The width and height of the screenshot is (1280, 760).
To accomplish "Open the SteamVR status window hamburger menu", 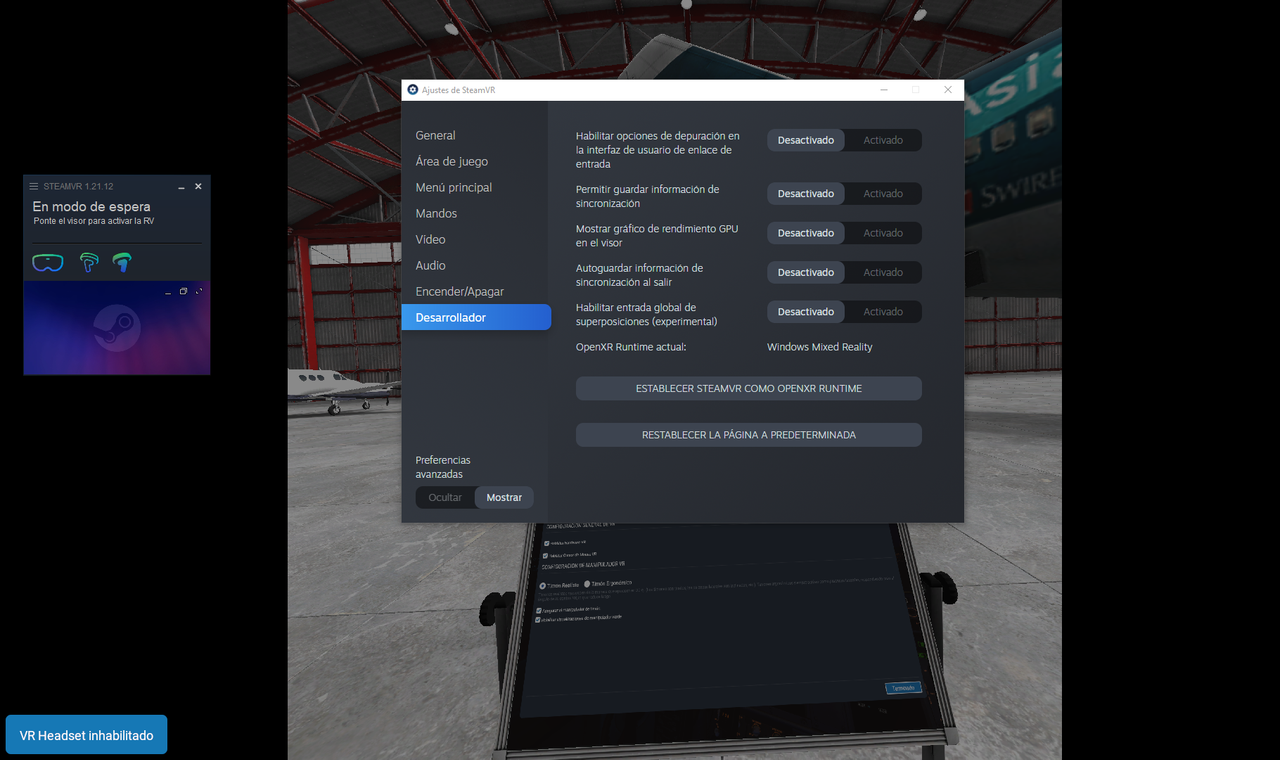I will 33,186.
